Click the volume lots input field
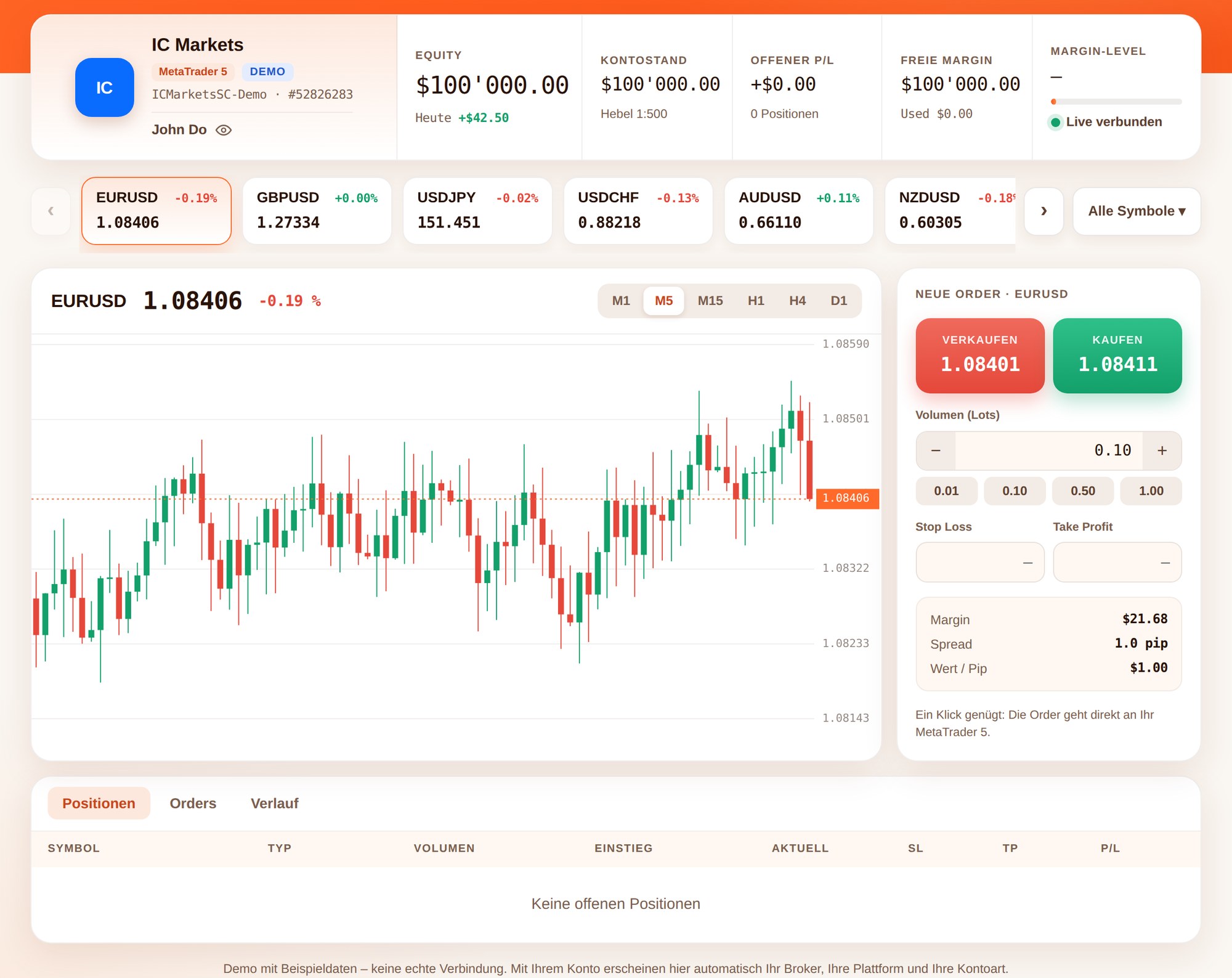Viewport: 1232px width, 978px height. click(1049, 450)
